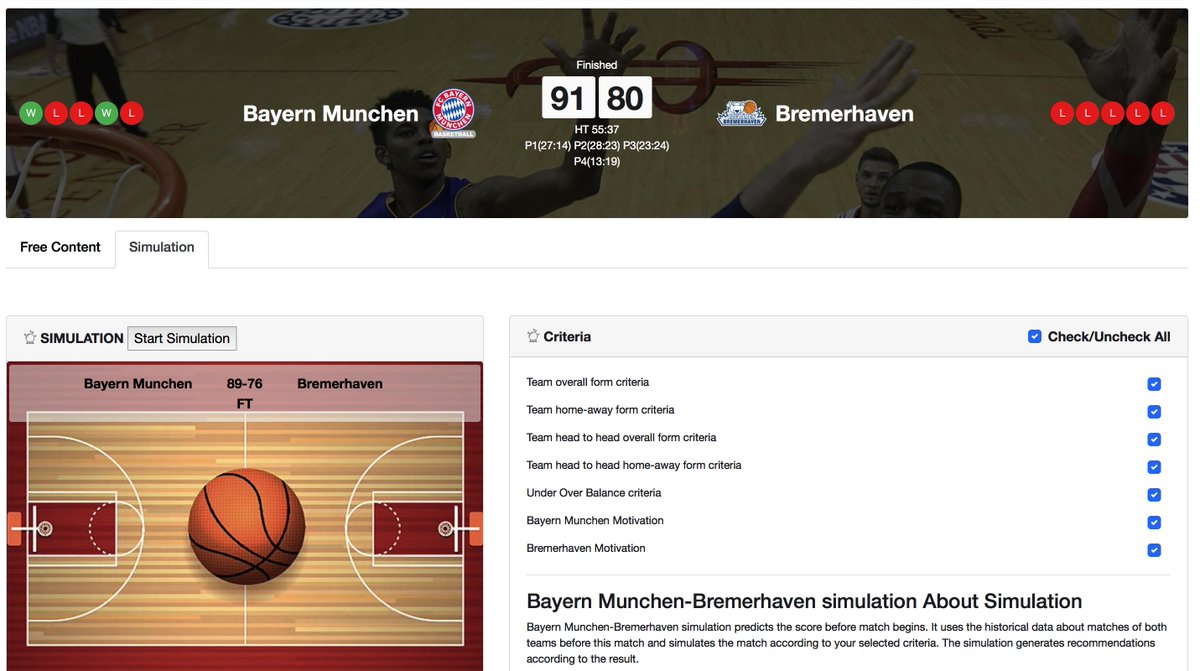This screenshot has width=1200, height=671.
Task: Click the Bayern Munchen Motivation label
Action: 595,521
